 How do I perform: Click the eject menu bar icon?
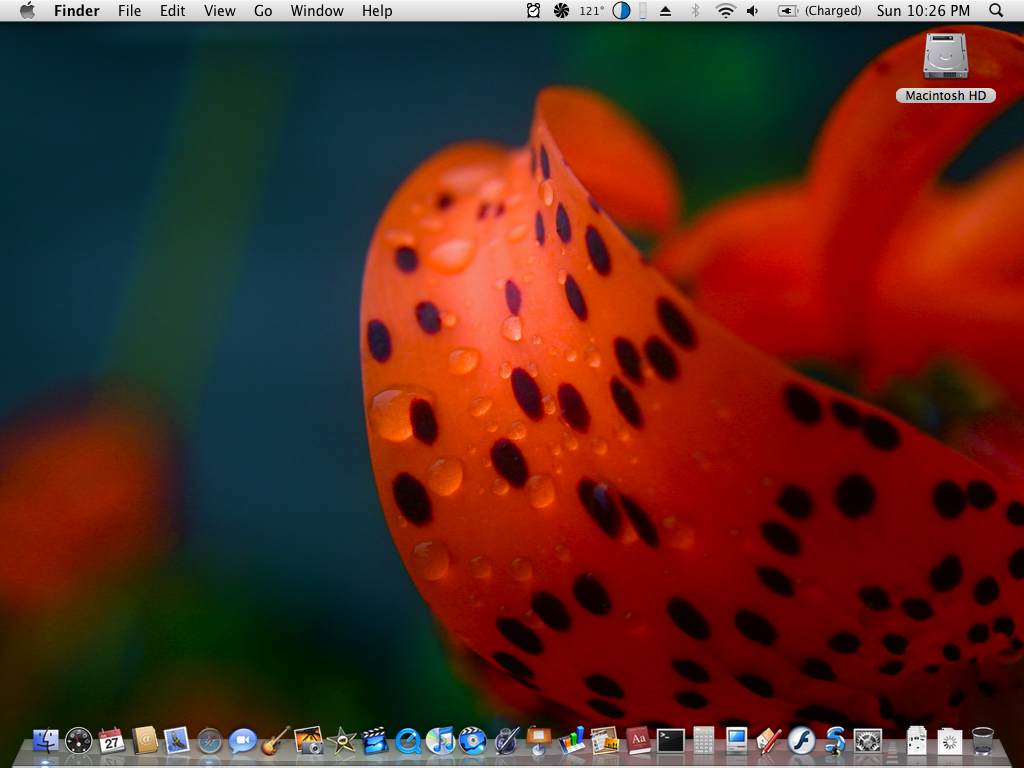pos(665,10)
